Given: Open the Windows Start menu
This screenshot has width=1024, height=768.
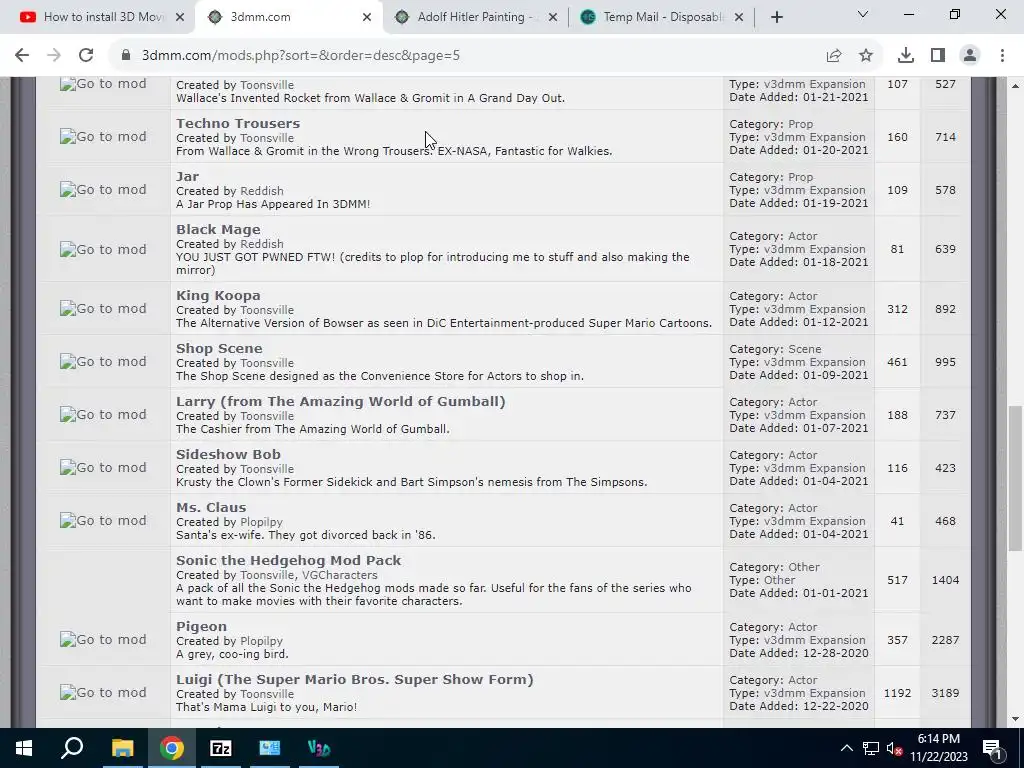Looking at the screenshot, I should coord(24,748).
